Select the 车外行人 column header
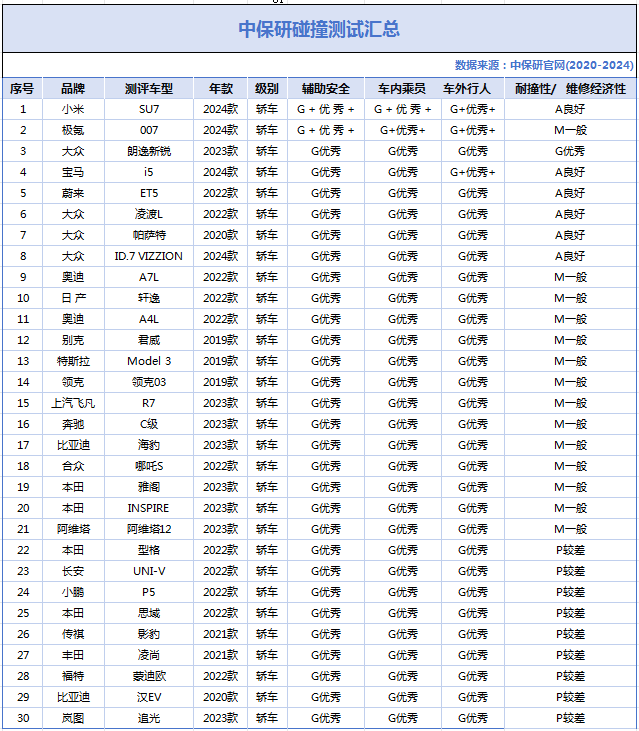Viewport: 639px width, 731px height. [x=473, y=88]
